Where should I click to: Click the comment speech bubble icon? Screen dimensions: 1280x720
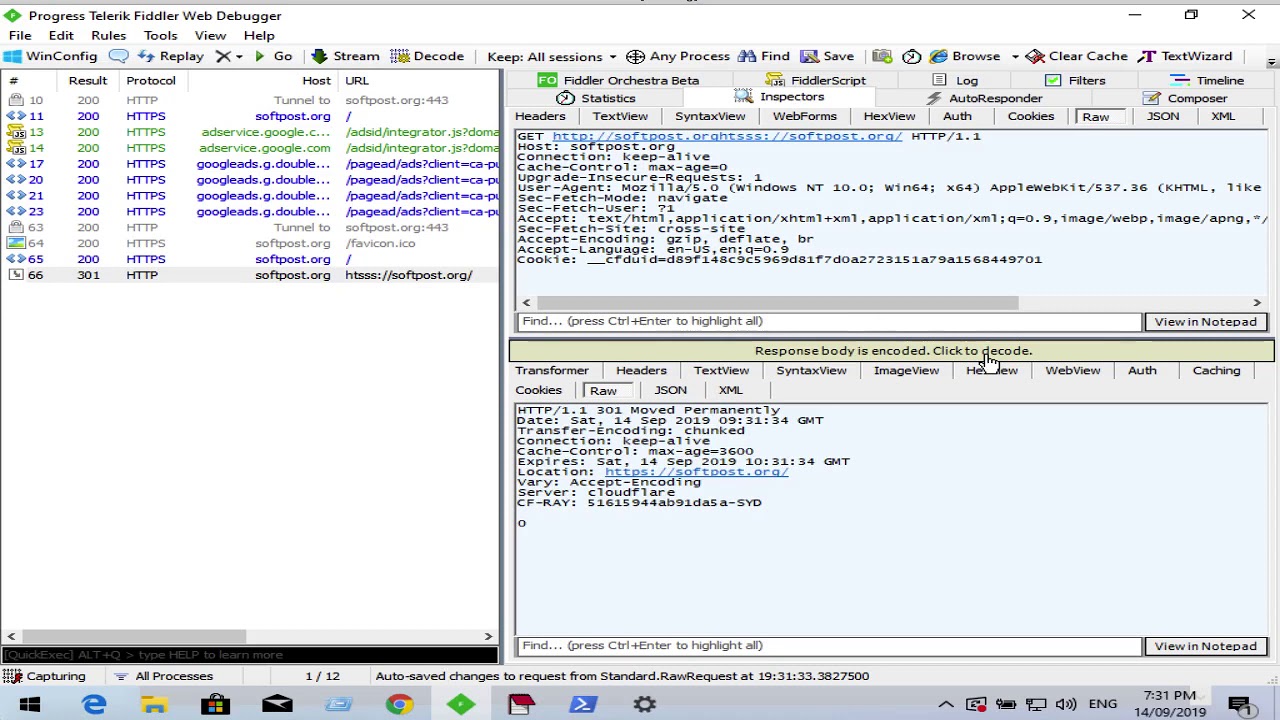[118, 56]
